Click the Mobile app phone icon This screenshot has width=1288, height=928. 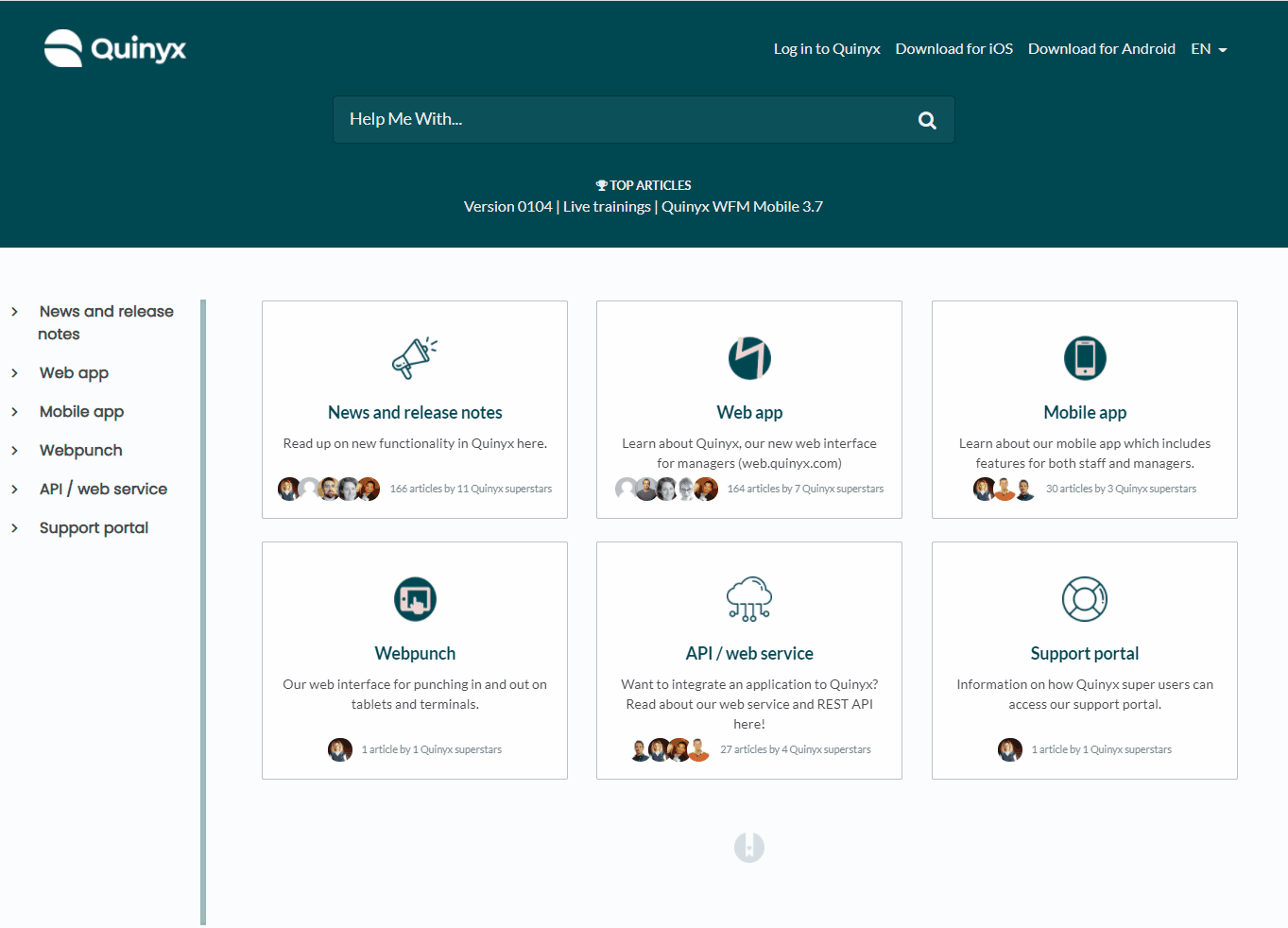[1085, 358]
